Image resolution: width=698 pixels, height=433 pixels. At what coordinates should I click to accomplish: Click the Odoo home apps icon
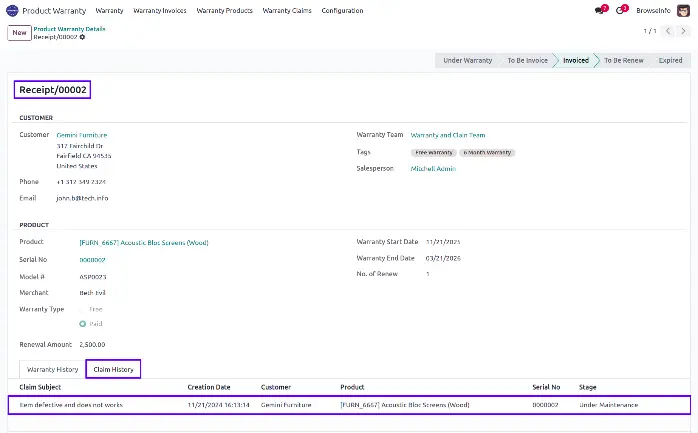(11, 10)
